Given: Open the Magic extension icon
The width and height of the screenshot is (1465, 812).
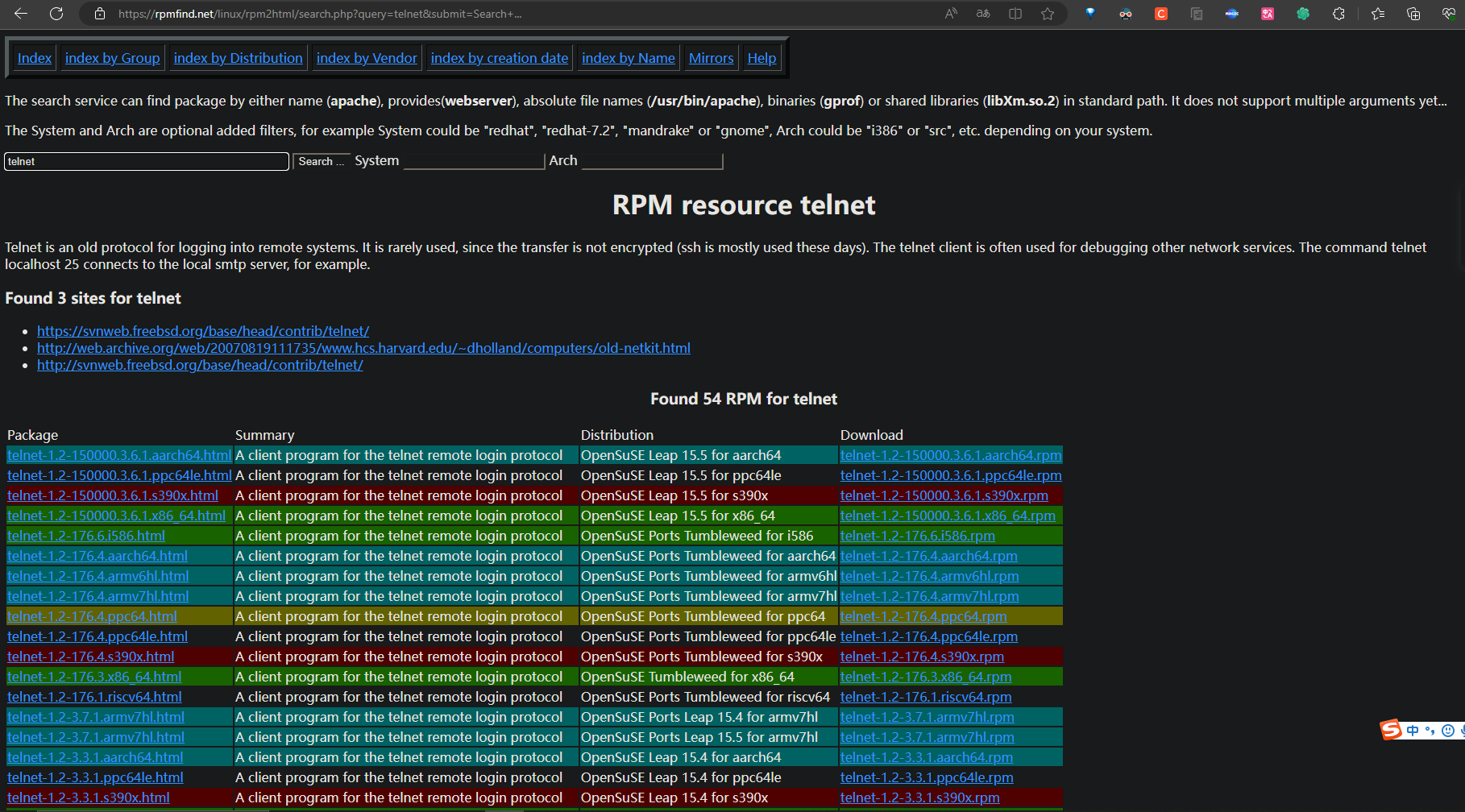Looking at the screenshot, I should tap(1232, 14).
